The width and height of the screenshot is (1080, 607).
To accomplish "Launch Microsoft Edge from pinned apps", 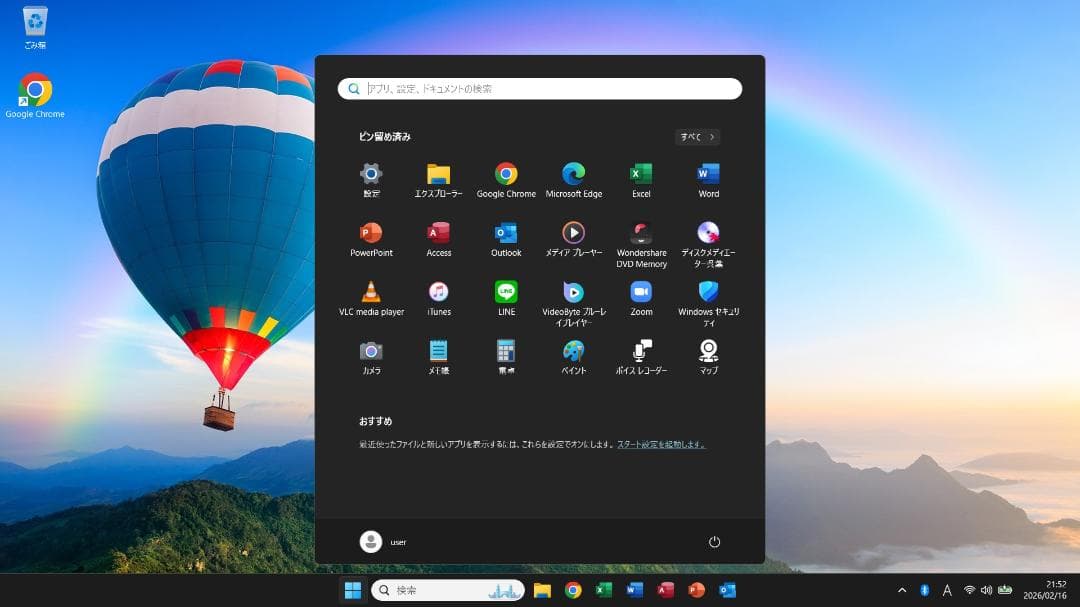I will (x=574, y=181).
